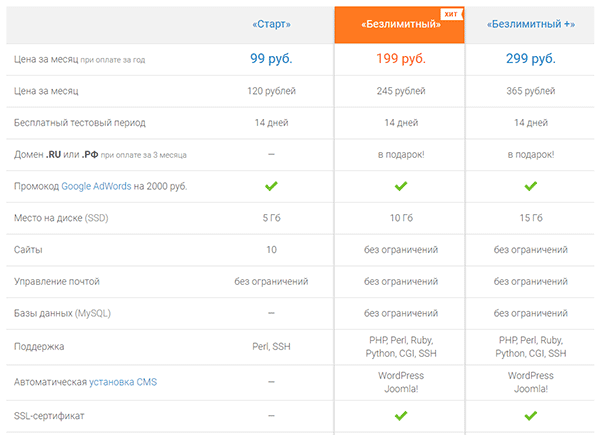Click the 299 руб. price

coord(531,59)
